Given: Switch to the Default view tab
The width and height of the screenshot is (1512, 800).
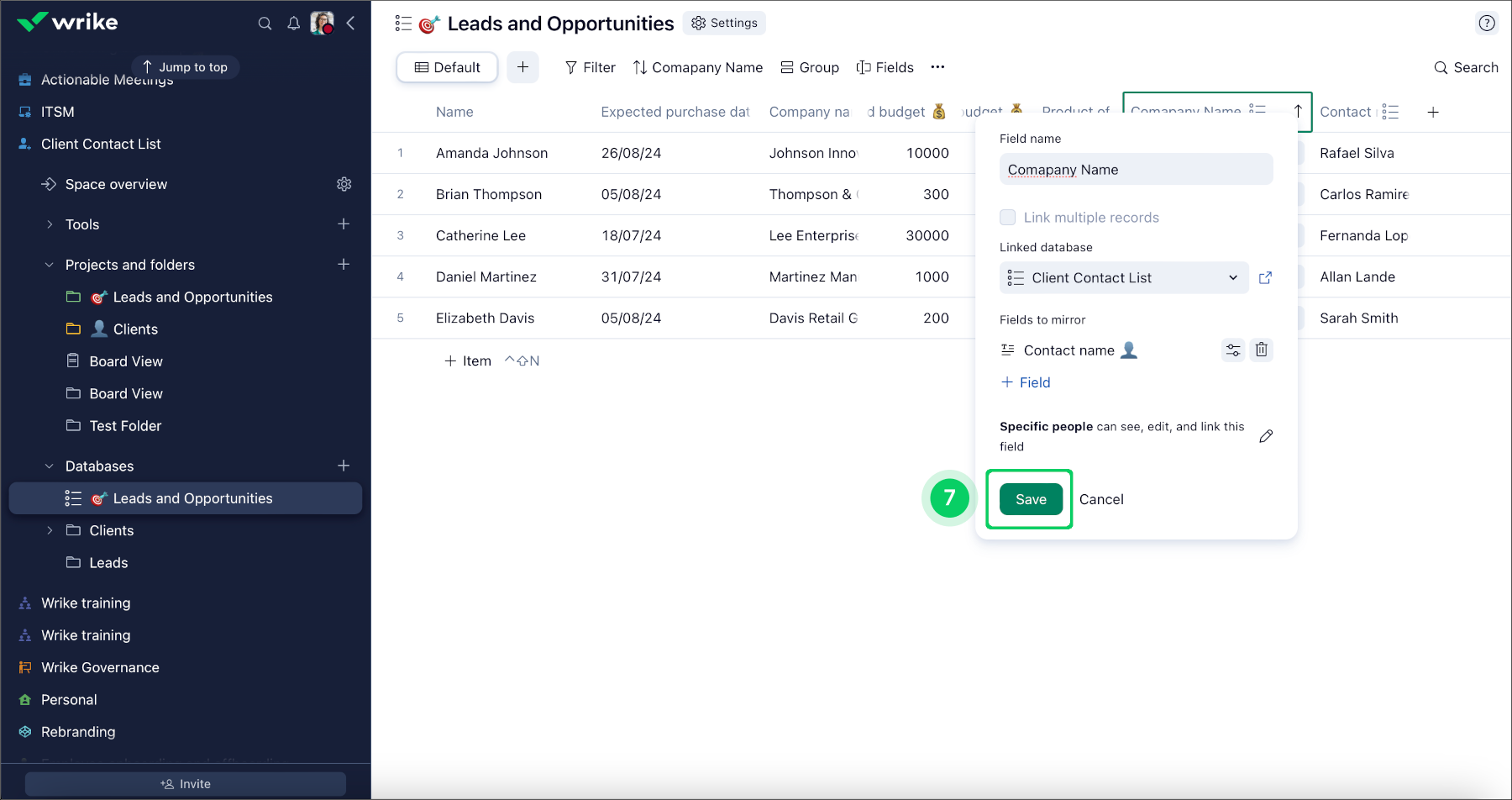Looking at the screenshot, I should click(447, 67).
